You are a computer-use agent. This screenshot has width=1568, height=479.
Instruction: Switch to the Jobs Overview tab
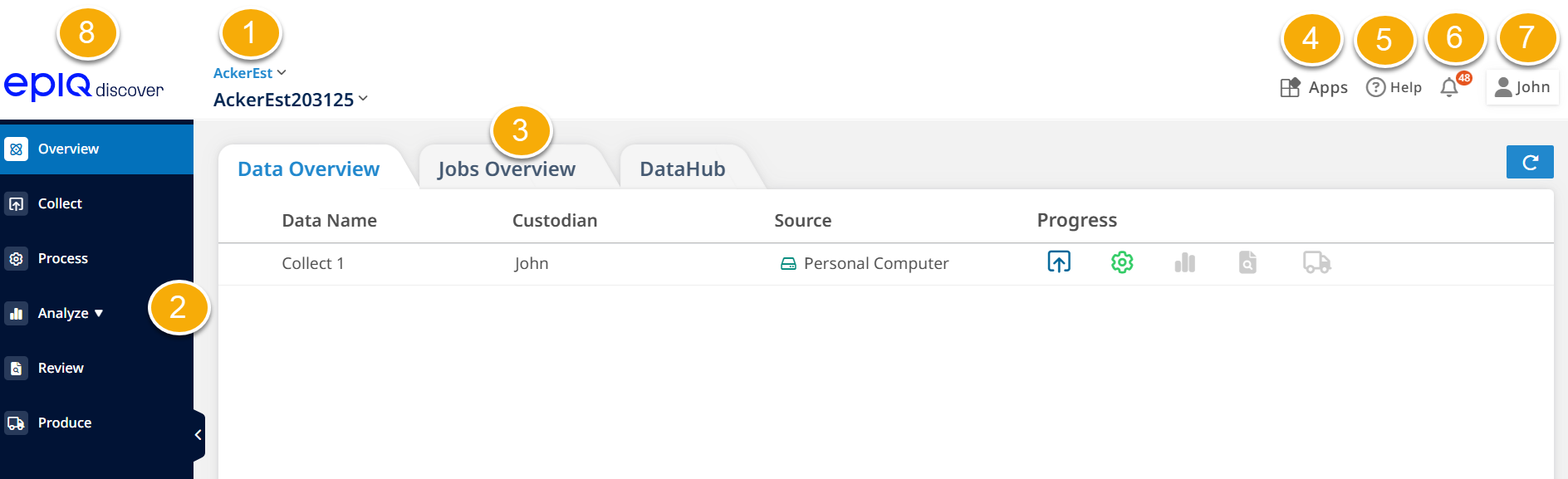pos(507,169)
